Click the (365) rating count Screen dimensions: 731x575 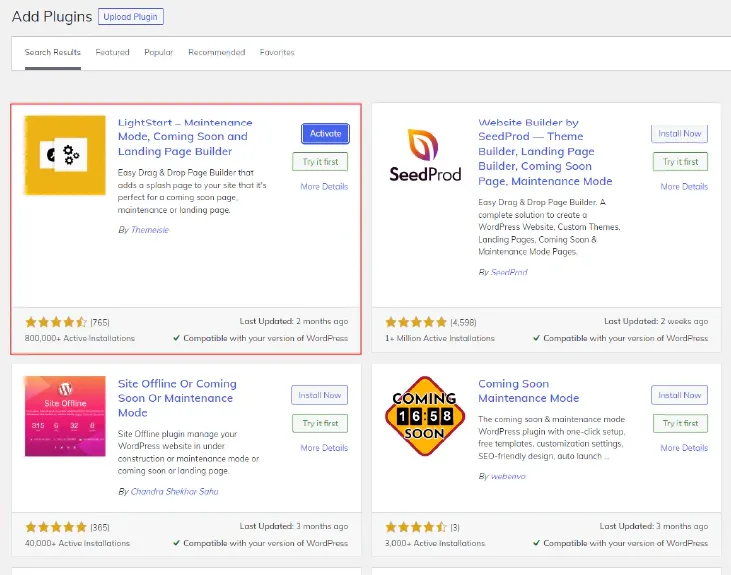pos(100,527)
